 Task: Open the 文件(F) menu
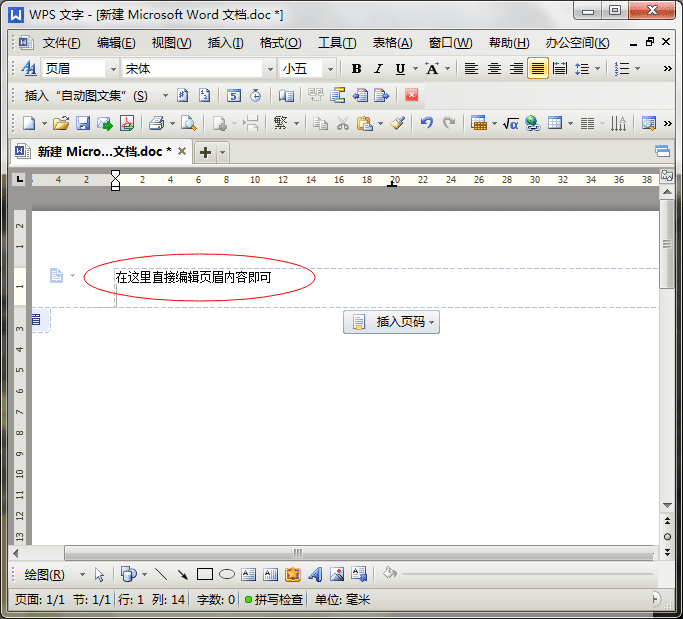coord(61,43)
